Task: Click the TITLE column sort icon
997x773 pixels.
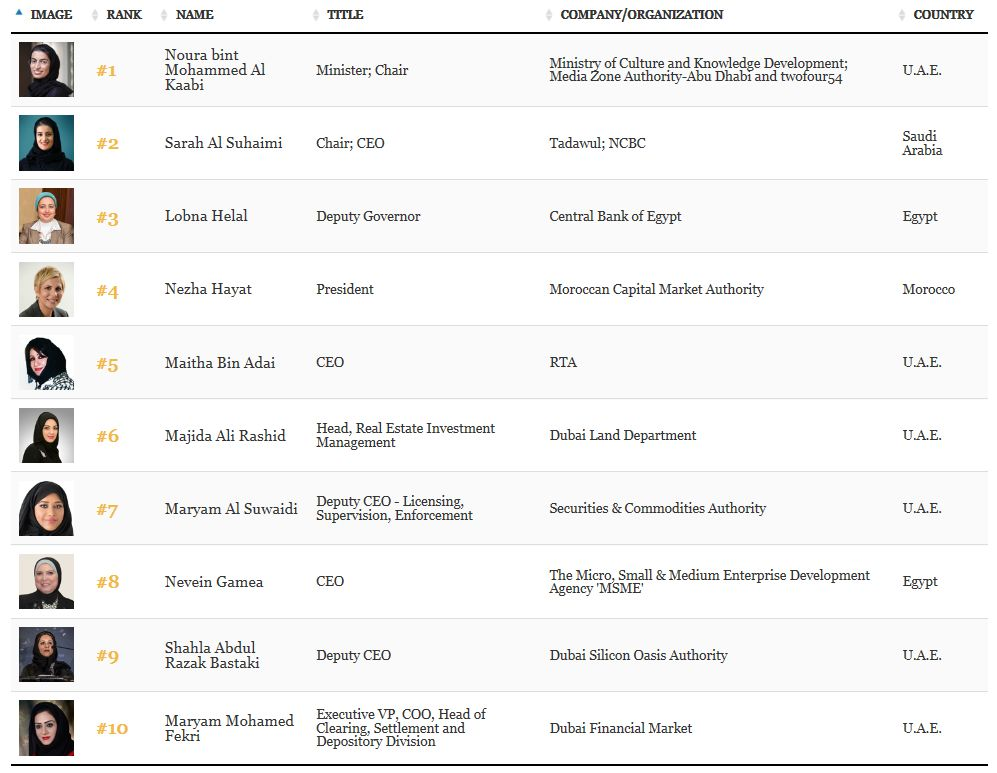Action: (316, 15)
